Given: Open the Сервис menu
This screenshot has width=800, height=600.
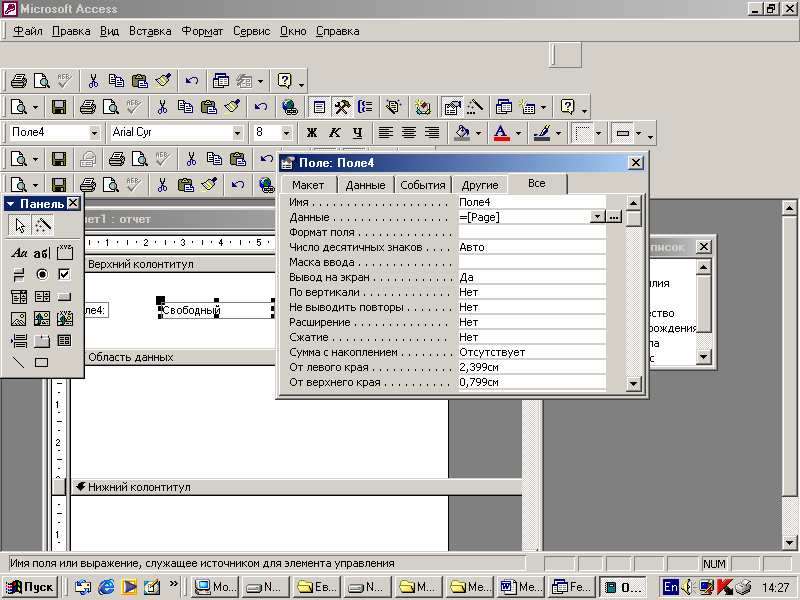Looking at the screenshot, I should 252,31.
